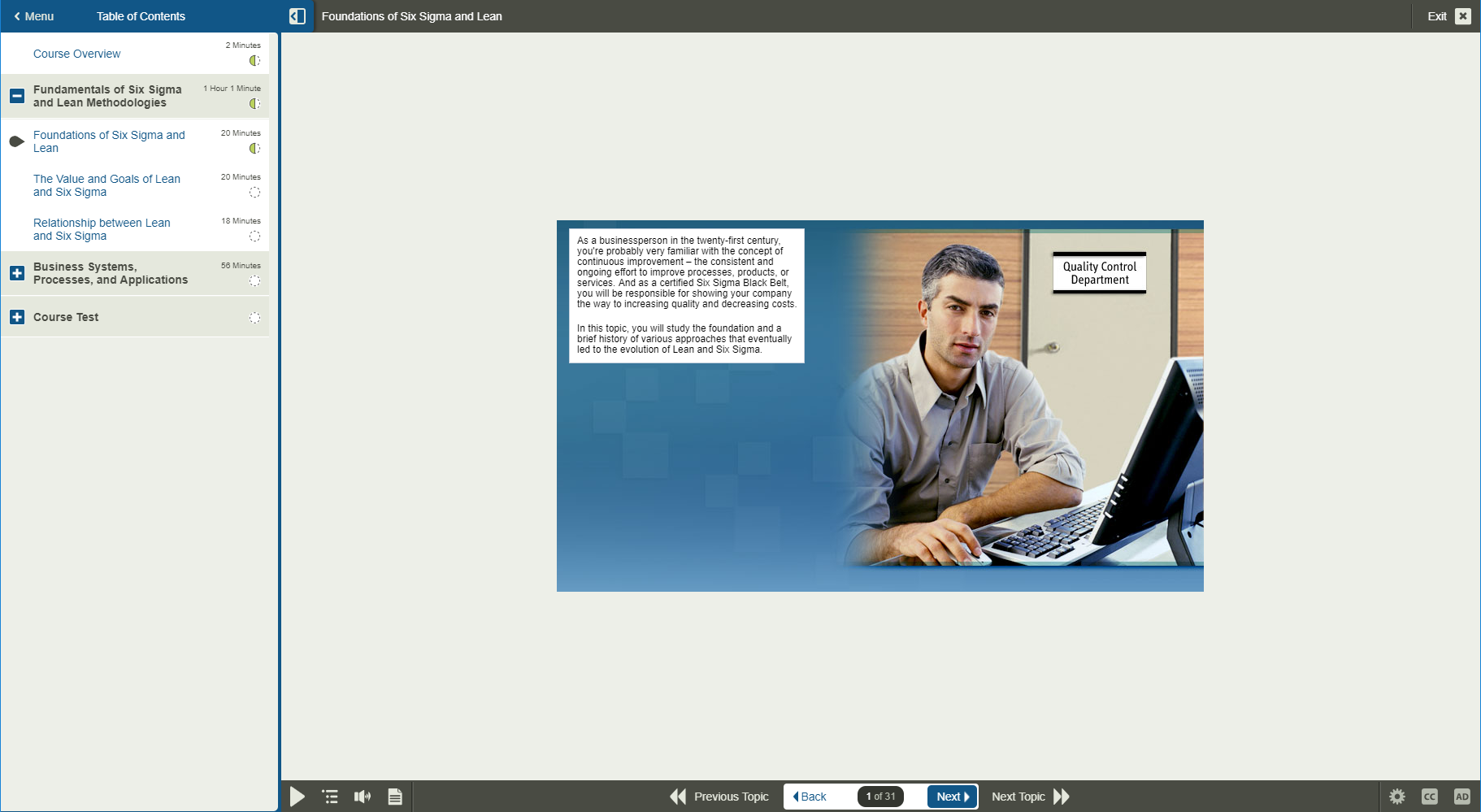This screenshot has width=1481, height=812.
Task: Open the topic outline list icon
Action: (x=330, y=797)
